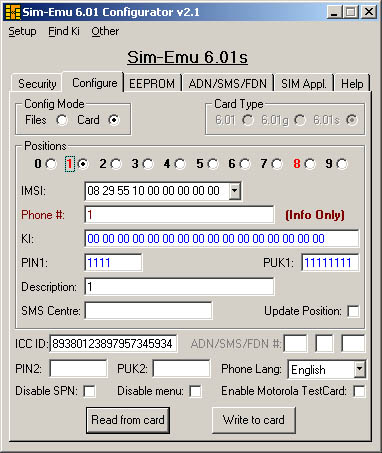Switch to the Security tab

(37, 83)
